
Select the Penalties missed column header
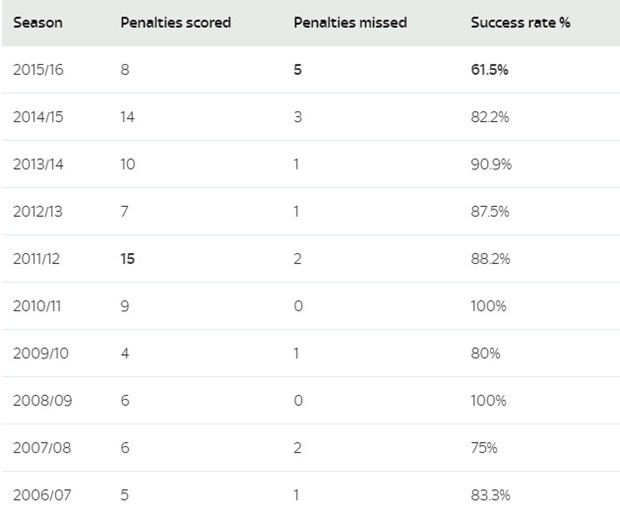coord(350,22)
